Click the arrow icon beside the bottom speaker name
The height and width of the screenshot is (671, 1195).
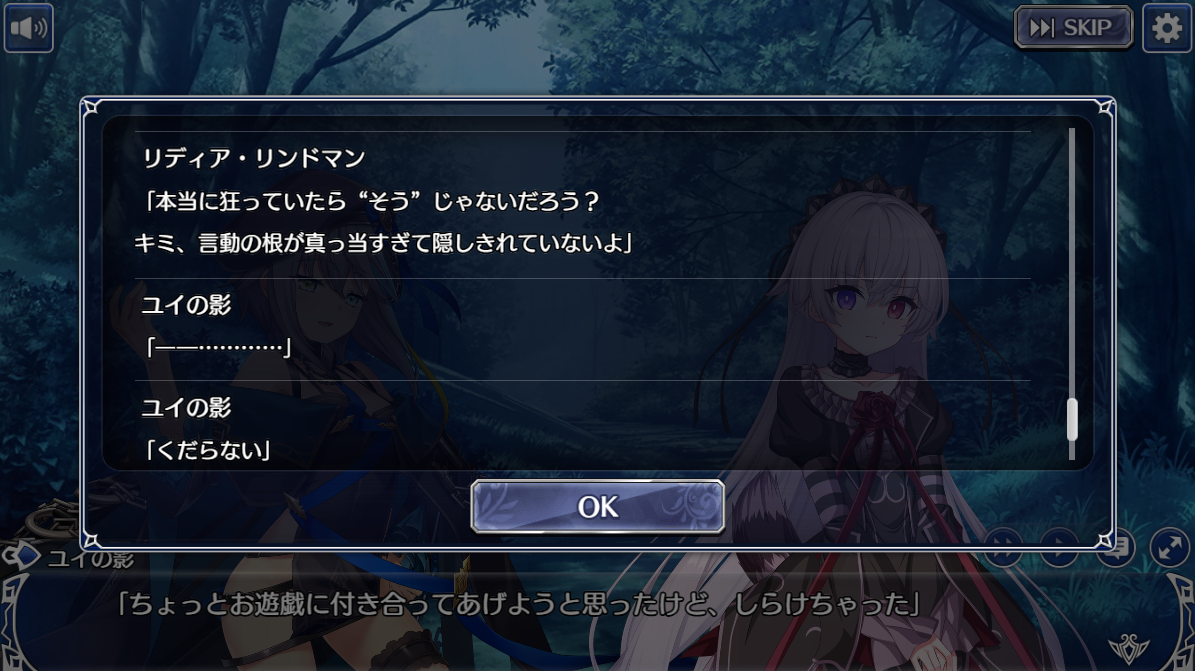coord(21,556)
